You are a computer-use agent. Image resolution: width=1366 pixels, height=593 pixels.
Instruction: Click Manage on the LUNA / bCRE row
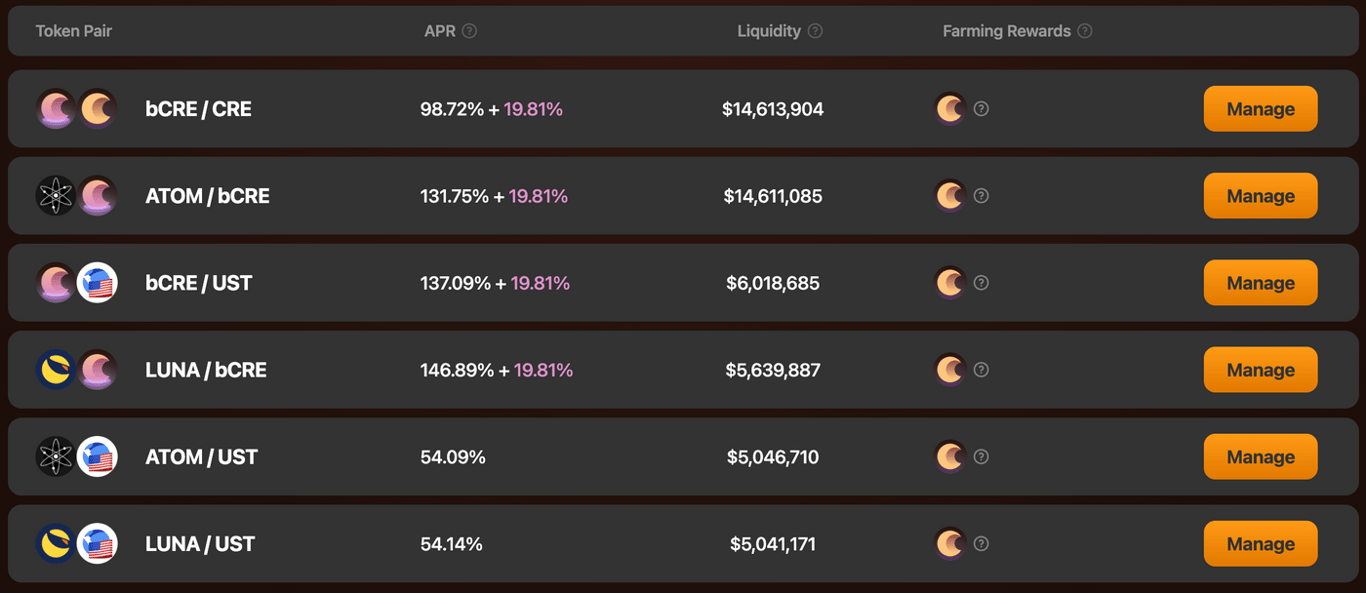pyautogui.click(x=1260, y=370)
